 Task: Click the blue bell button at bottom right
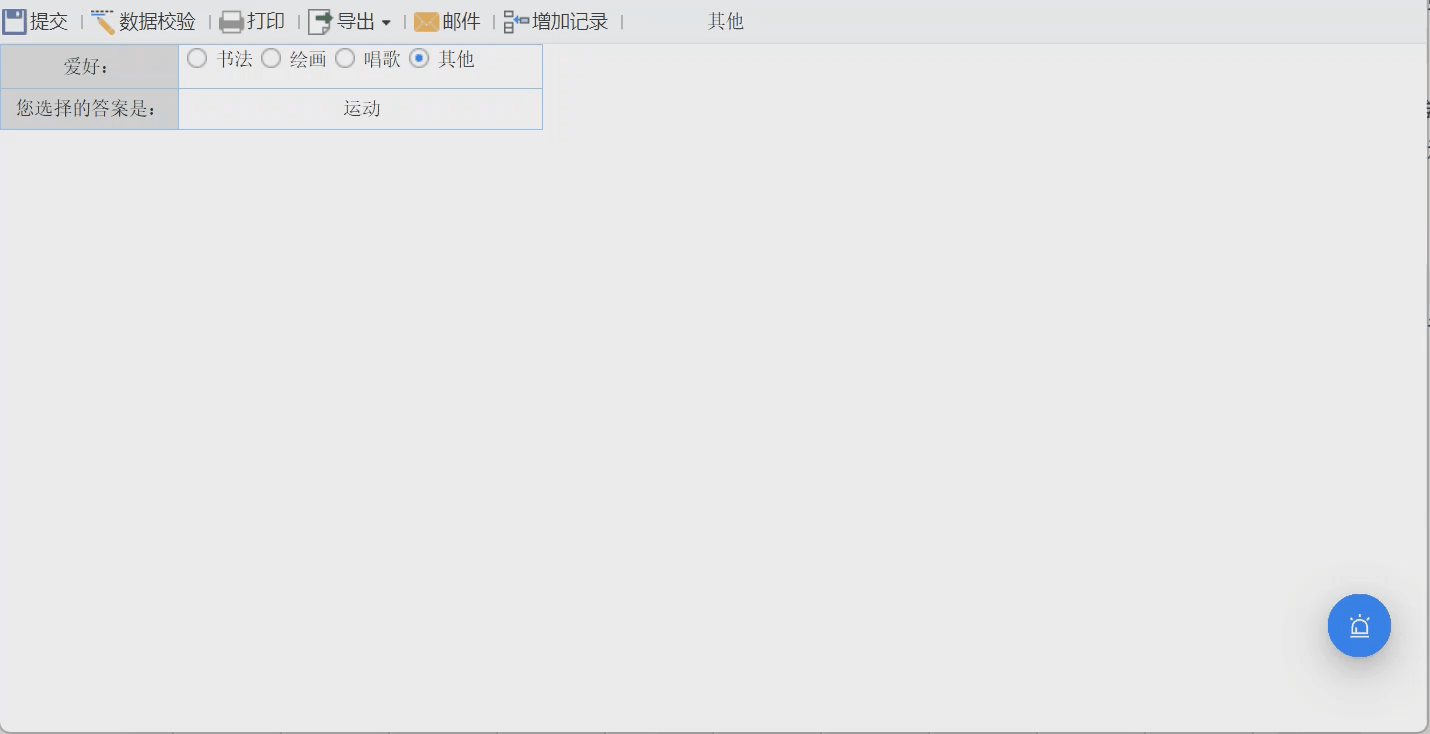tap(1359, 625)
